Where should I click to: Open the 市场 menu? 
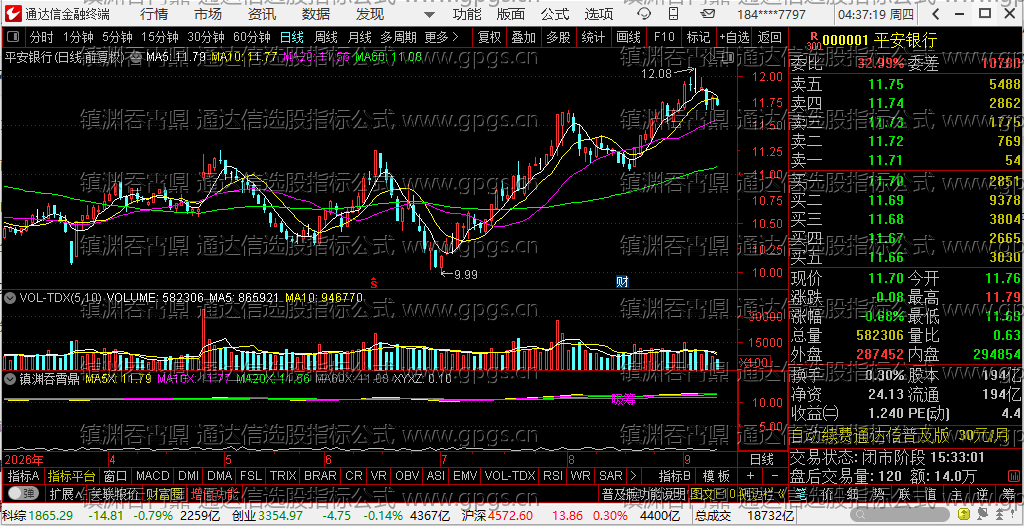click(x=208, y=14)
